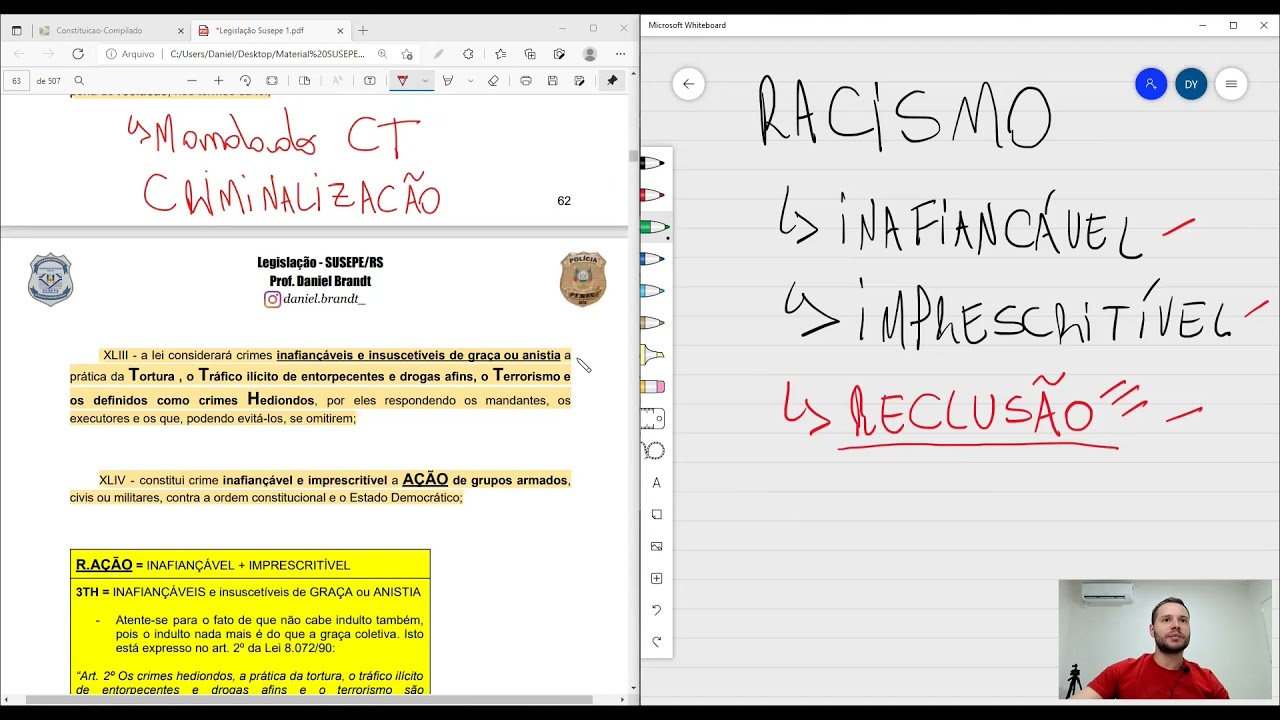The height and width of the screenshot is (720, 1280).
Task: Click the daniel.brandt_ Instagram handle
Action: (x=324, y=299)
